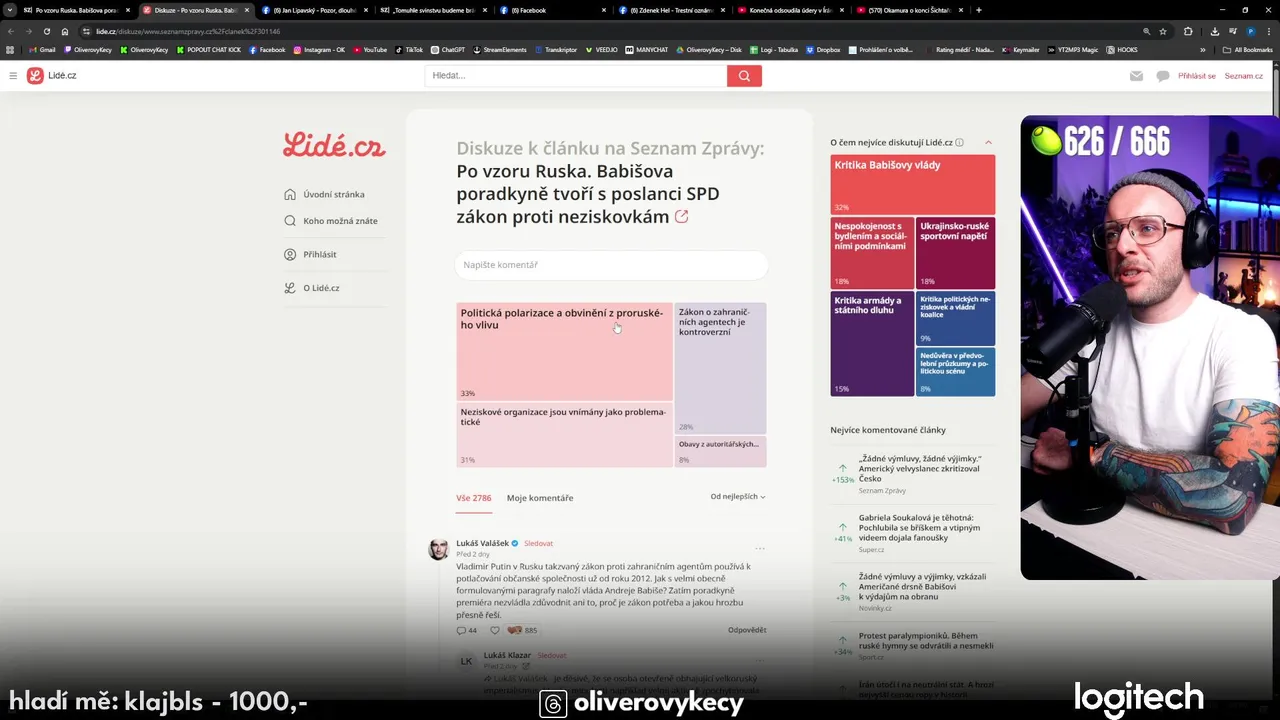Image resolution: width=1280 pixels, height=720 pixels.
Task: Click the red search magnifier button
Action: pos(744,76)
